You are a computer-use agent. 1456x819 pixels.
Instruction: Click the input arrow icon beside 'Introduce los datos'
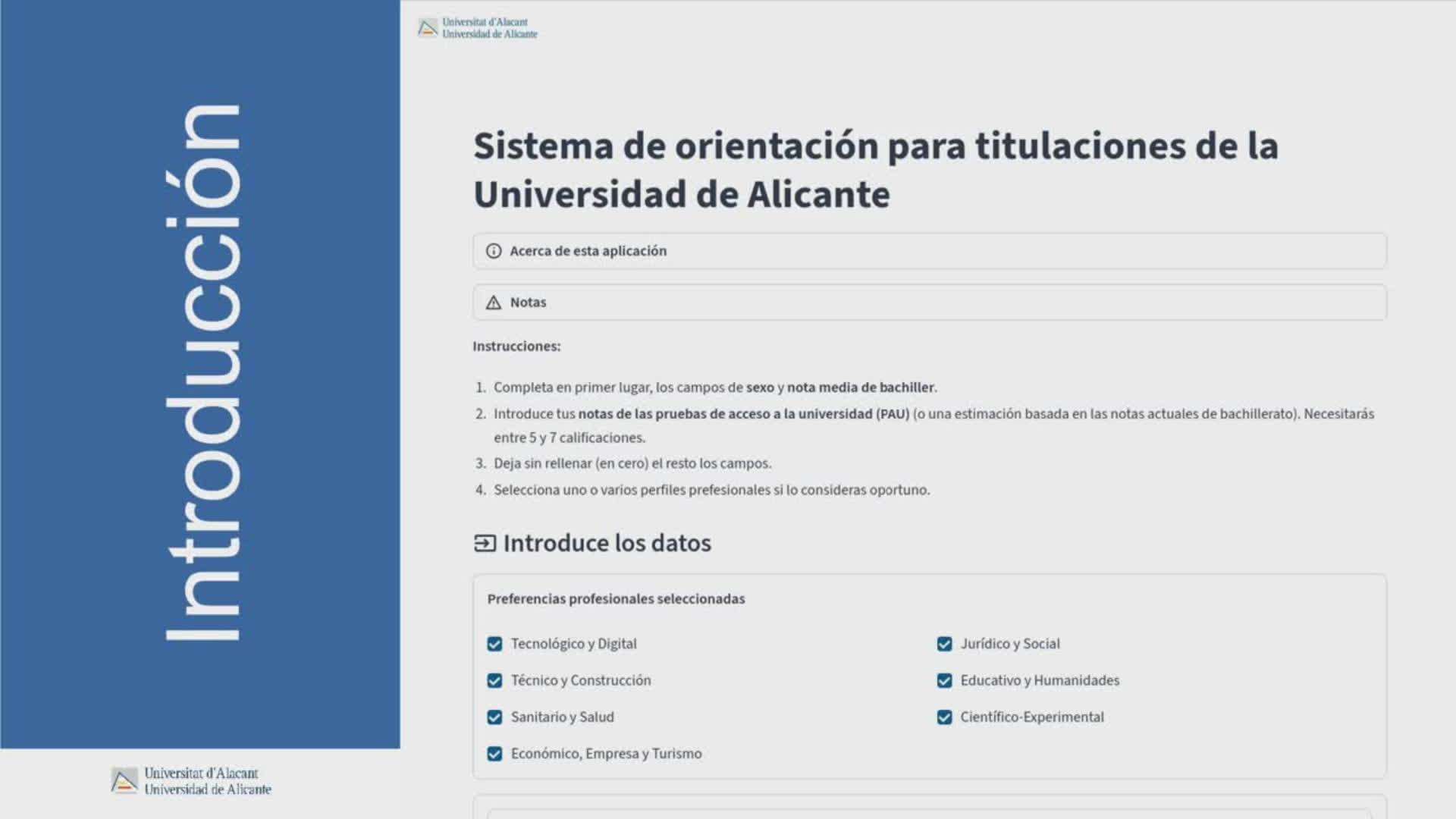[485, 543]
